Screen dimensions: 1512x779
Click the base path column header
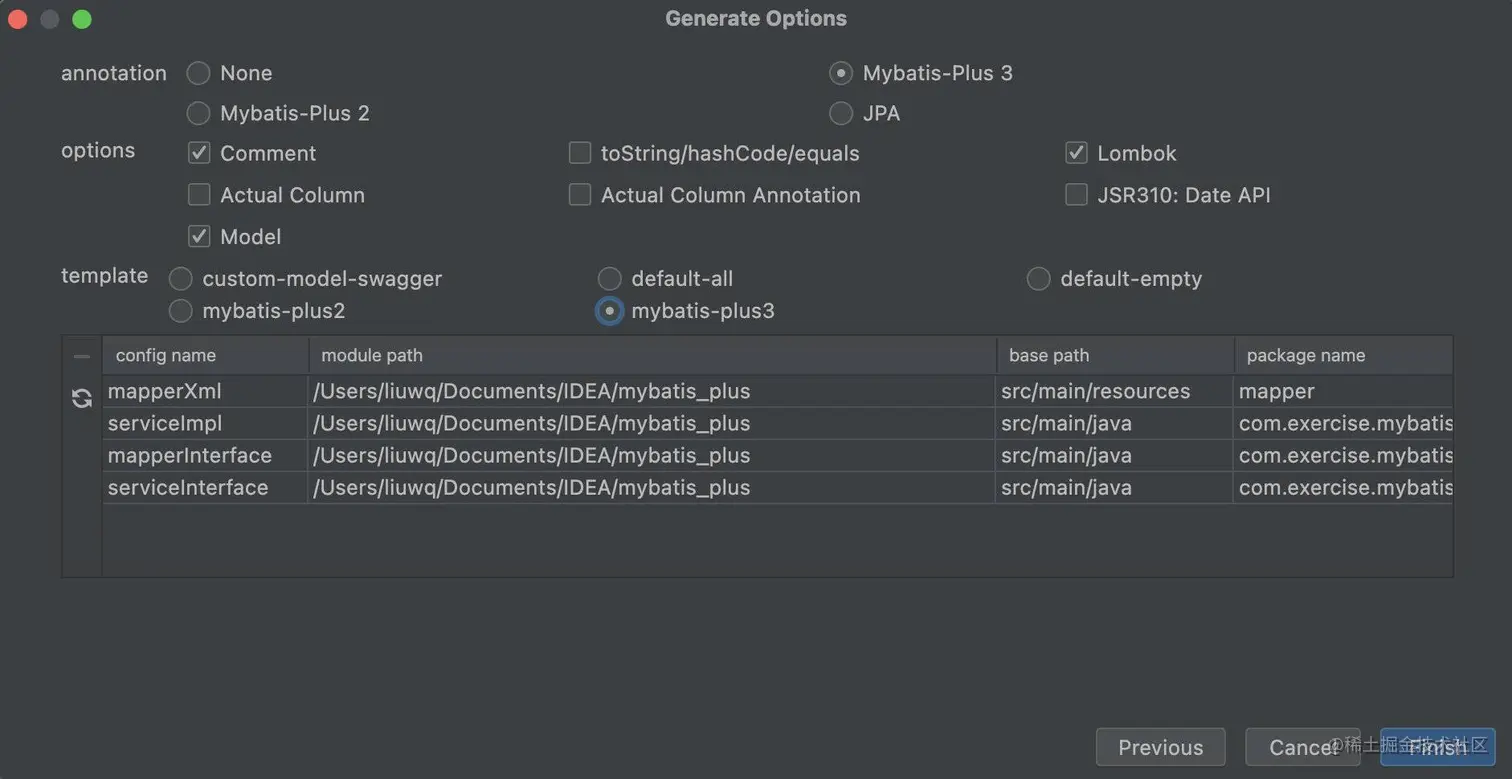(1115, 355)
